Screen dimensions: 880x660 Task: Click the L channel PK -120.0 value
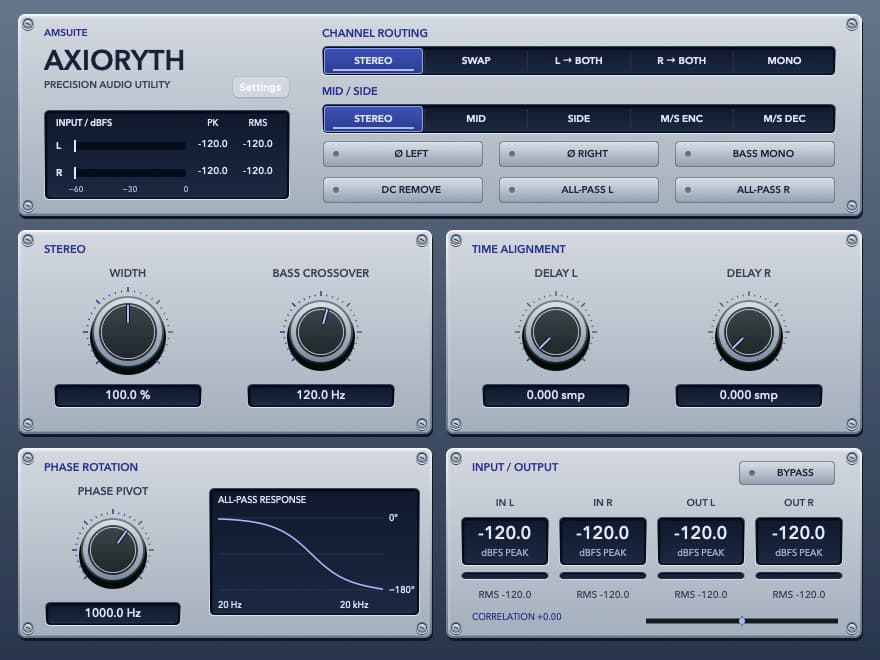coord(213,144)
